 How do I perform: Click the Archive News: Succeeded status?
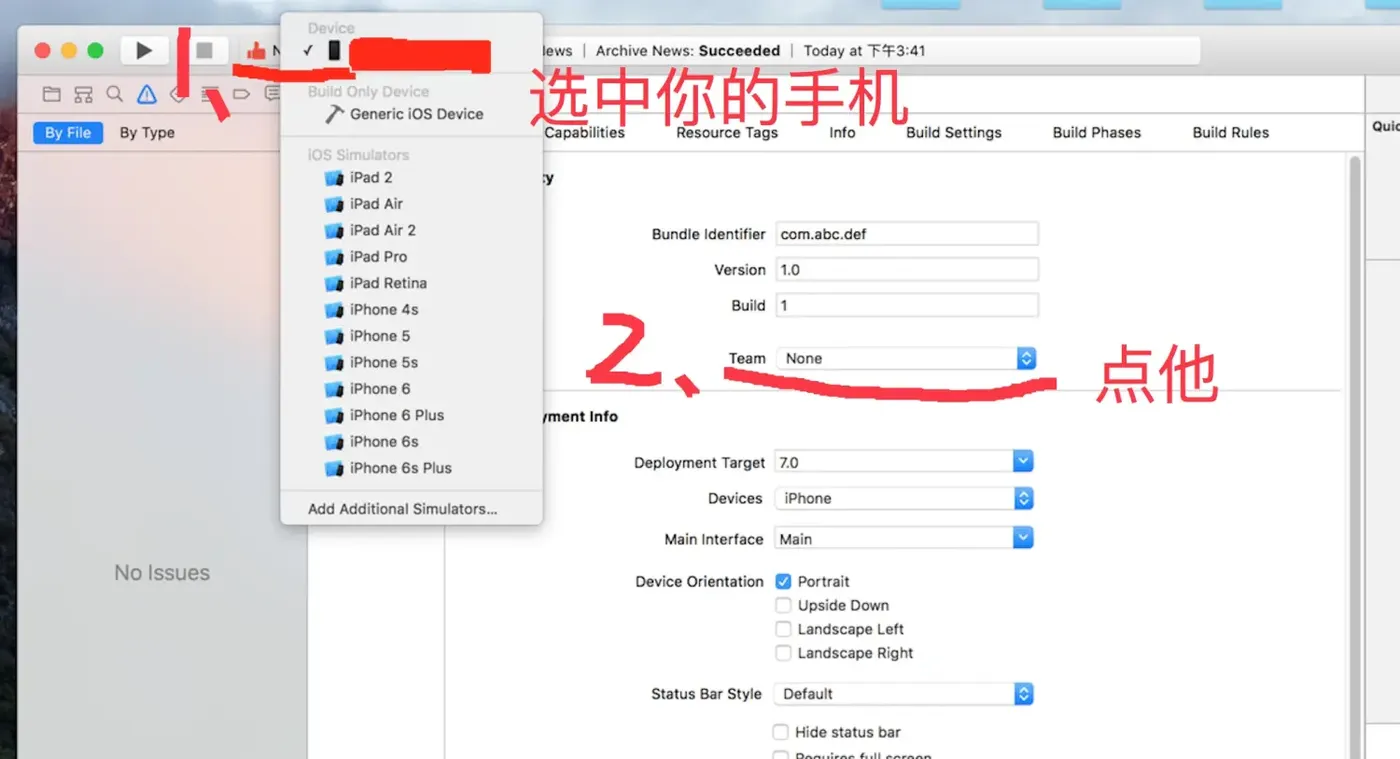click(688, 51)
